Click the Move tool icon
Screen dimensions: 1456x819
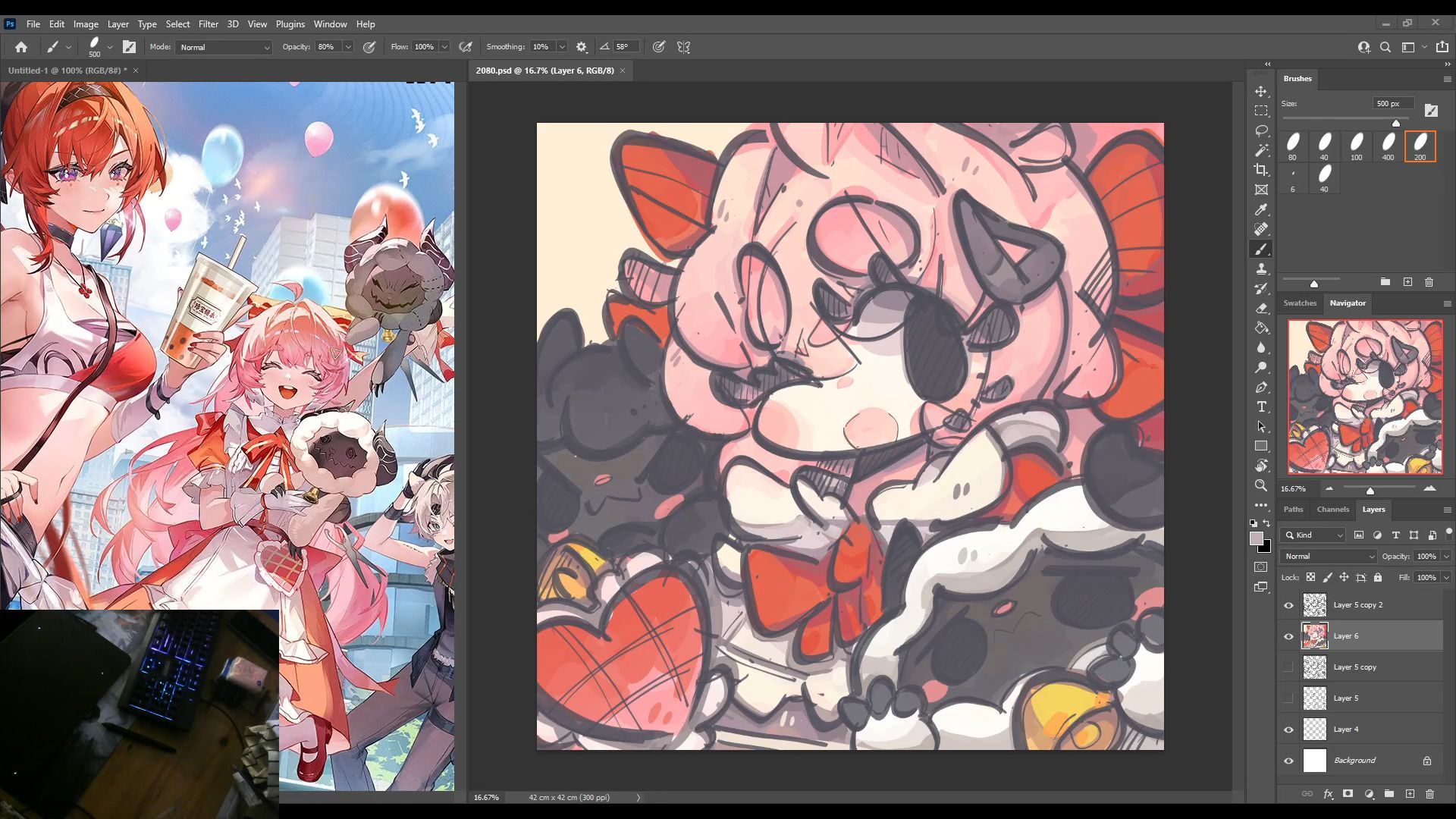point(1261,91)
